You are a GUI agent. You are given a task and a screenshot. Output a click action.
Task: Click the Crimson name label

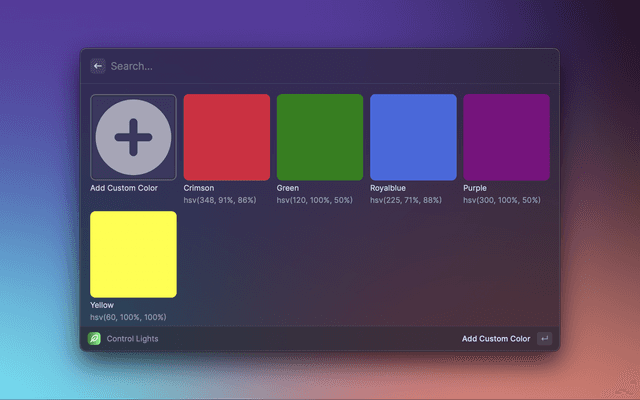pyautogui.click(x=199, y=188)
